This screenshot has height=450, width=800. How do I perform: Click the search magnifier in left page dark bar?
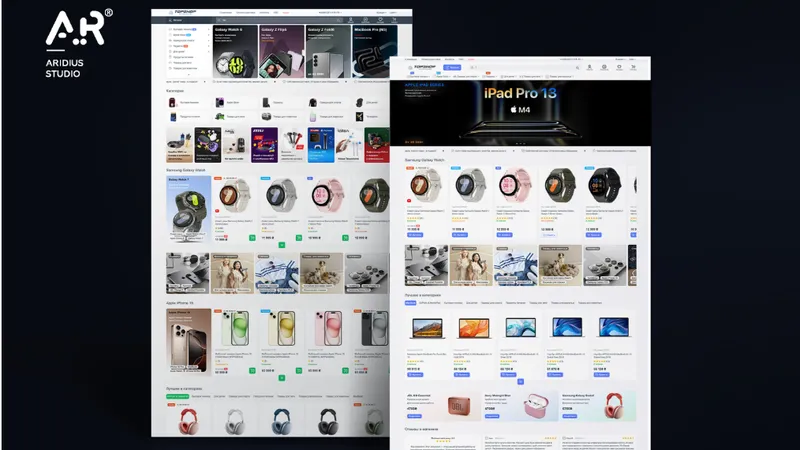pyautogui.click(x=338, y=20)
